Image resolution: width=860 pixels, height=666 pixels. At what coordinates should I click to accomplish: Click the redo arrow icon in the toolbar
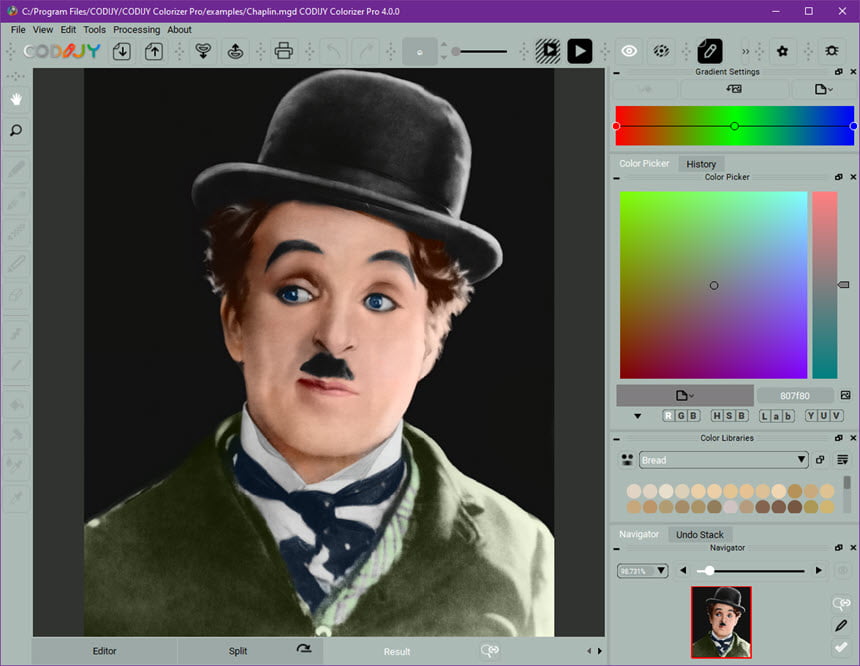[366, 52]
